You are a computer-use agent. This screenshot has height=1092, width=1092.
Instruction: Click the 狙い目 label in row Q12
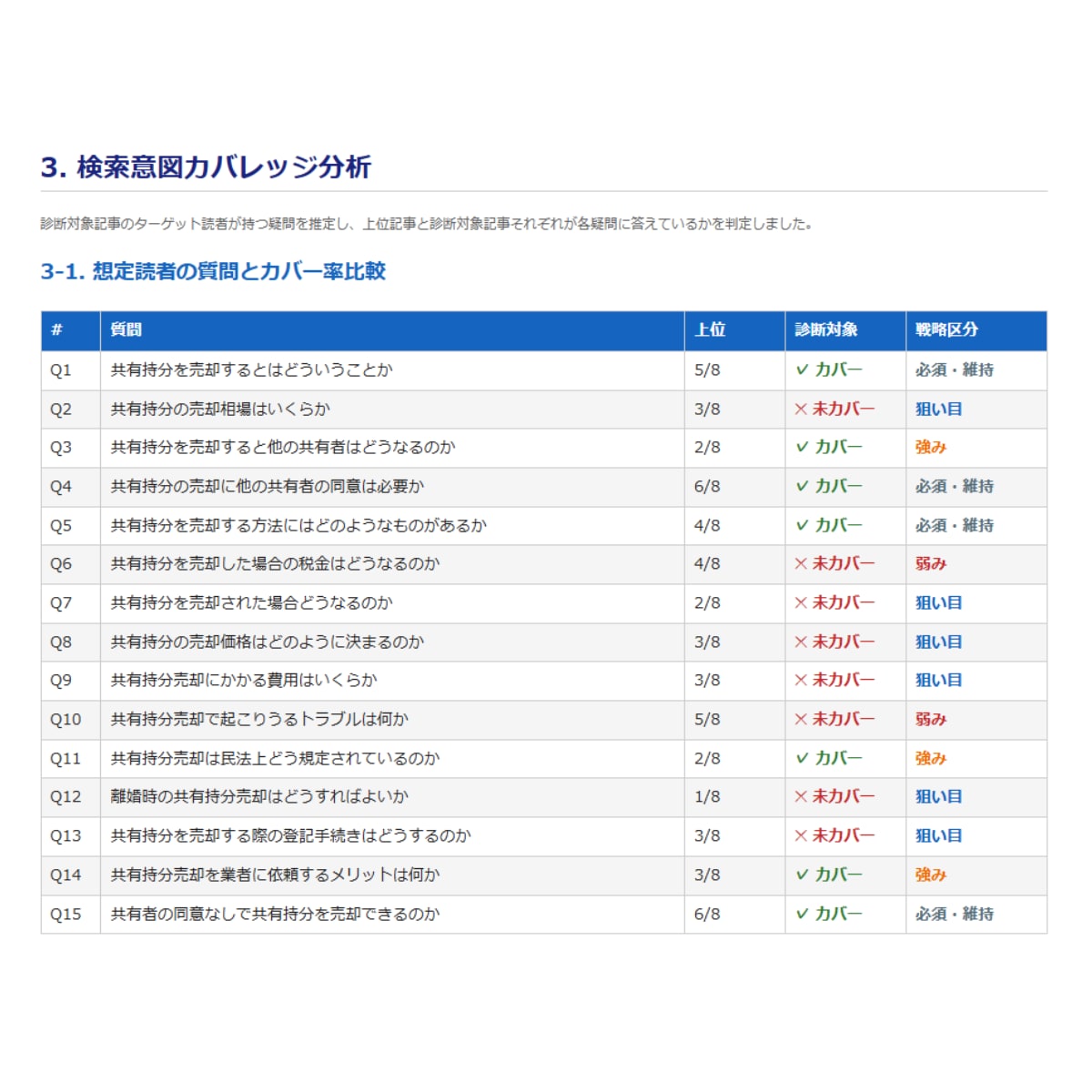click(938, 797)
